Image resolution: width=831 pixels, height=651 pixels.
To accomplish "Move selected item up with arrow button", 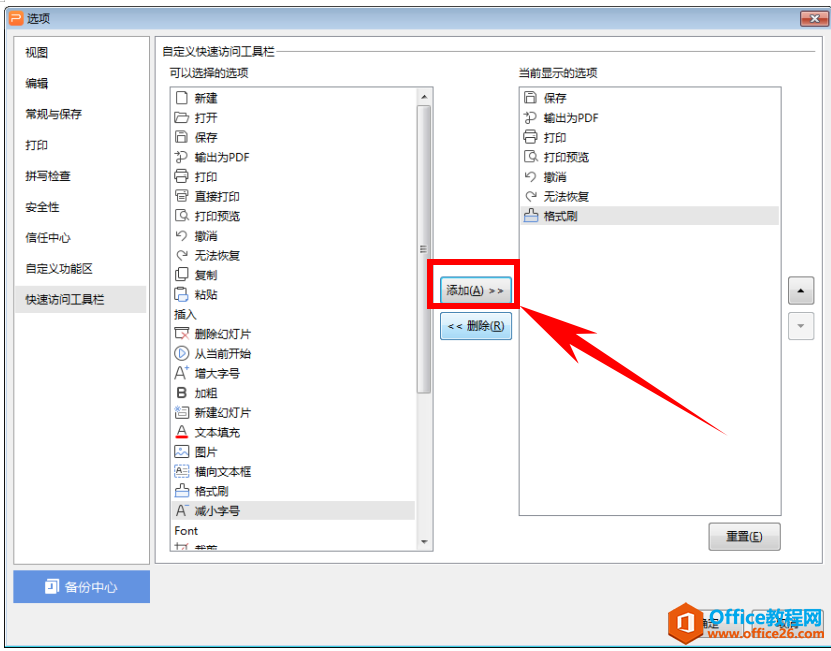I will tap(801, 291).
